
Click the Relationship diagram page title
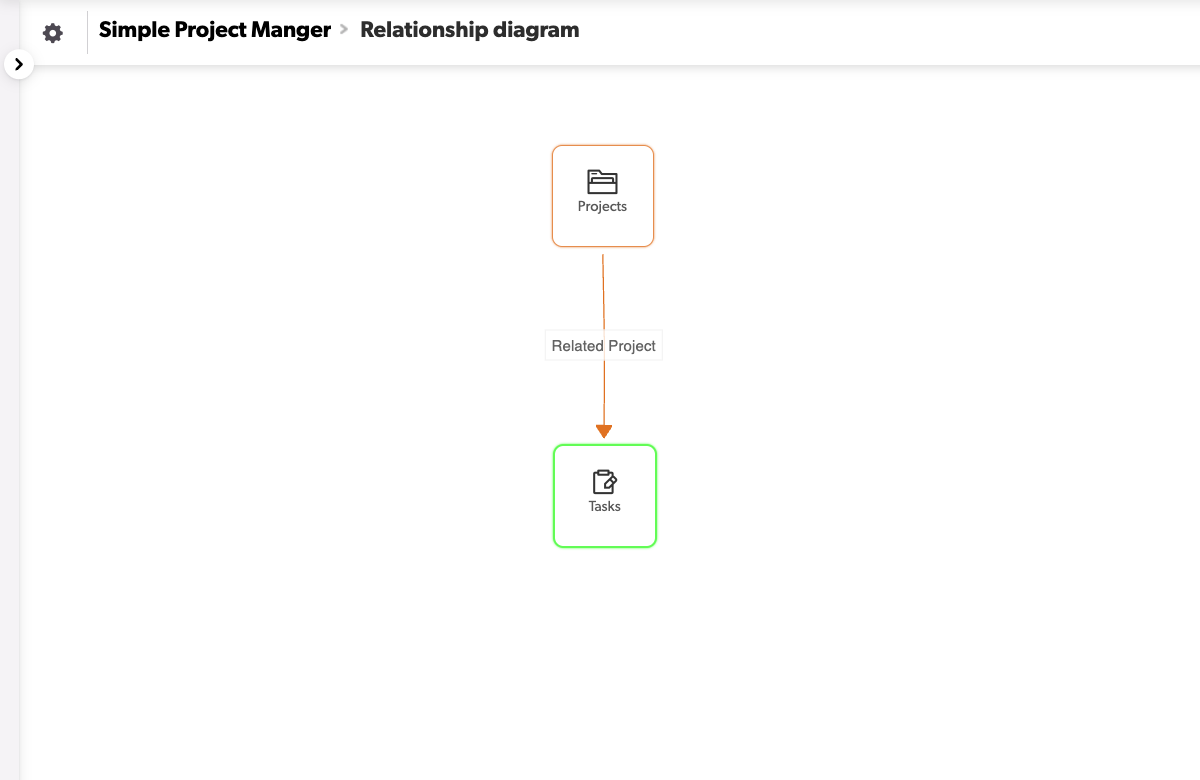[x=469, y=30]
